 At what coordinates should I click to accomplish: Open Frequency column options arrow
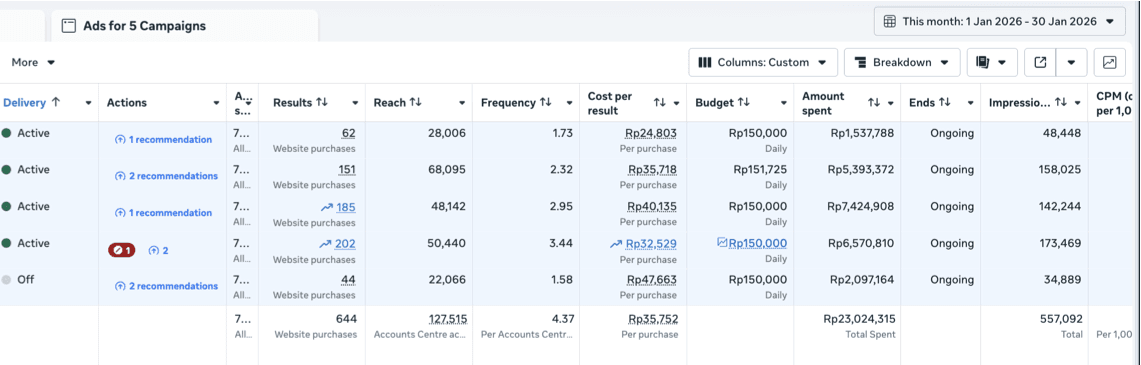(570, 103)
